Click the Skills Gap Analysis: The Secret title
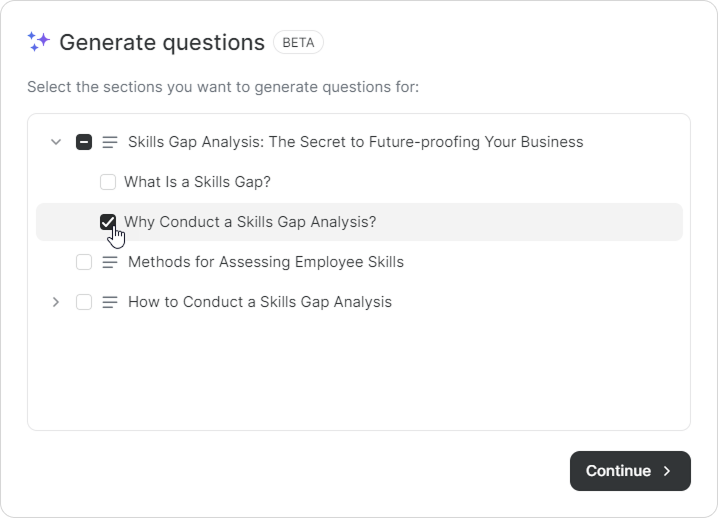The image size is (718, 518). 355,142
